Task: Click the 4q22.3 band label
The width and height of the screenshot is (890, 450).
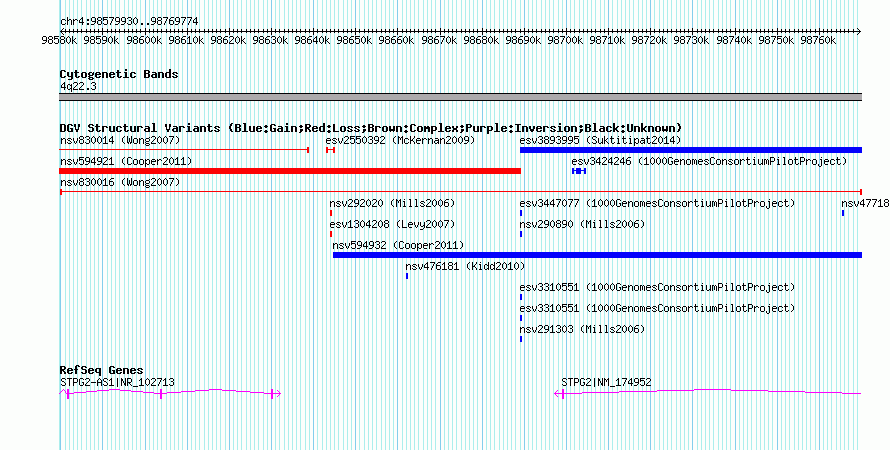Action: (78, 86)
